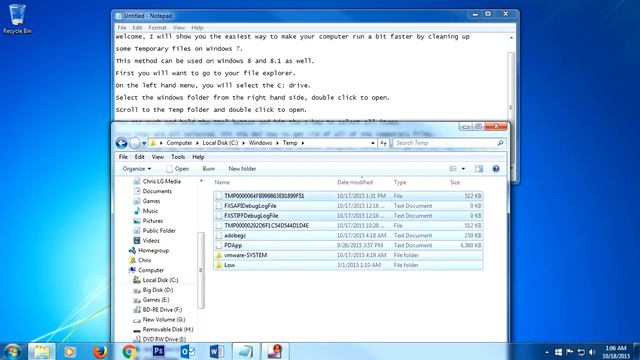Click volume speaker icon in system tray

click(592, 352)
